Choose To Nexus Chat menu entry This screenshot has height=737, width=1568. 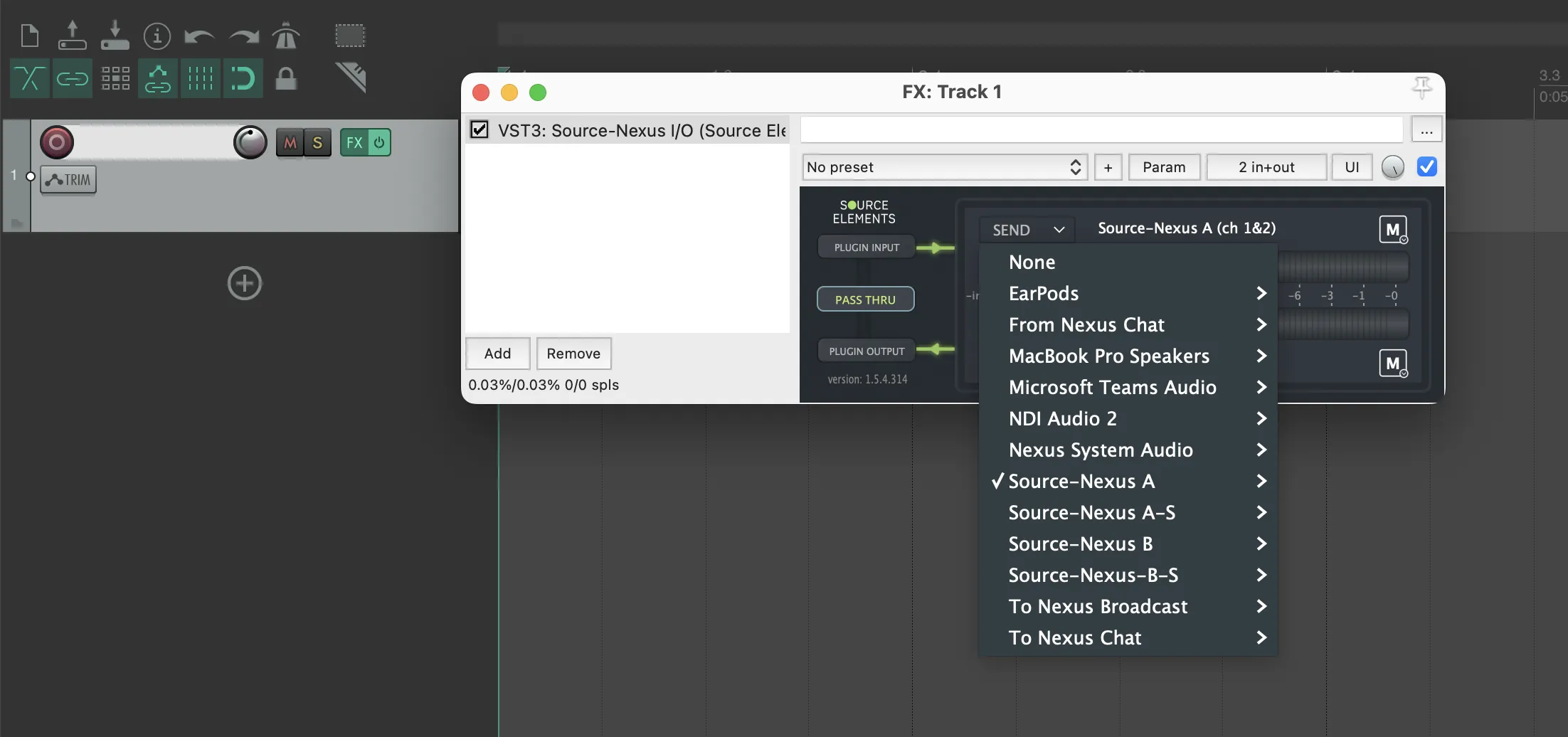pyautogui.click(x=1128, y=637)
